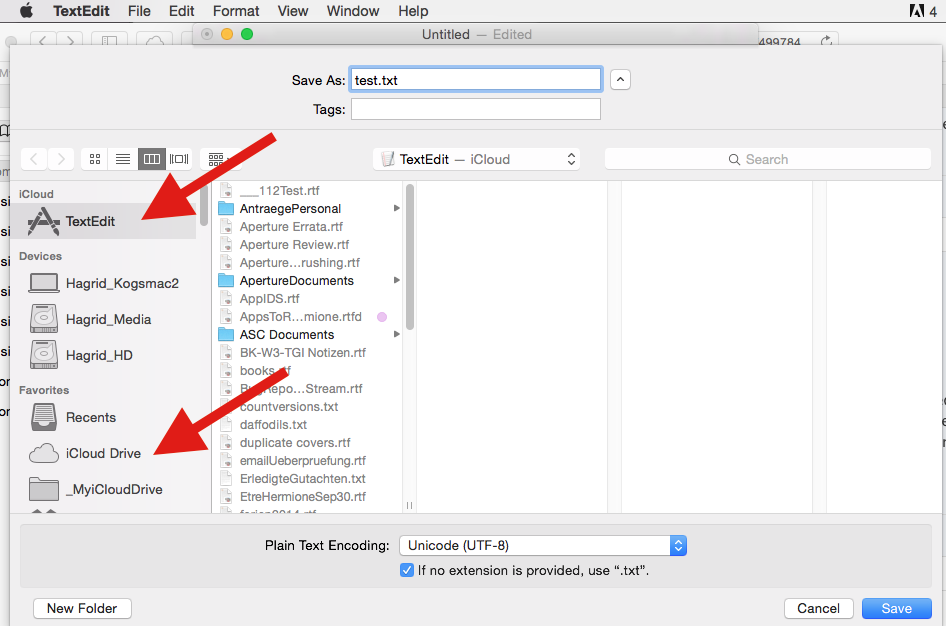
Task: Click the Adobe menu bar icon
Action: pos(917,11)
